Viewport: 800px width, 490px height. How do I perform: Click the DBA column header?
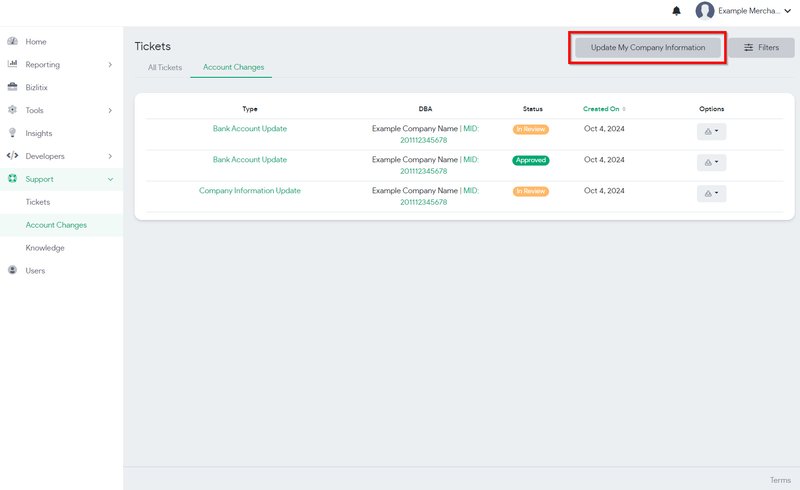(x=425, y=109)
